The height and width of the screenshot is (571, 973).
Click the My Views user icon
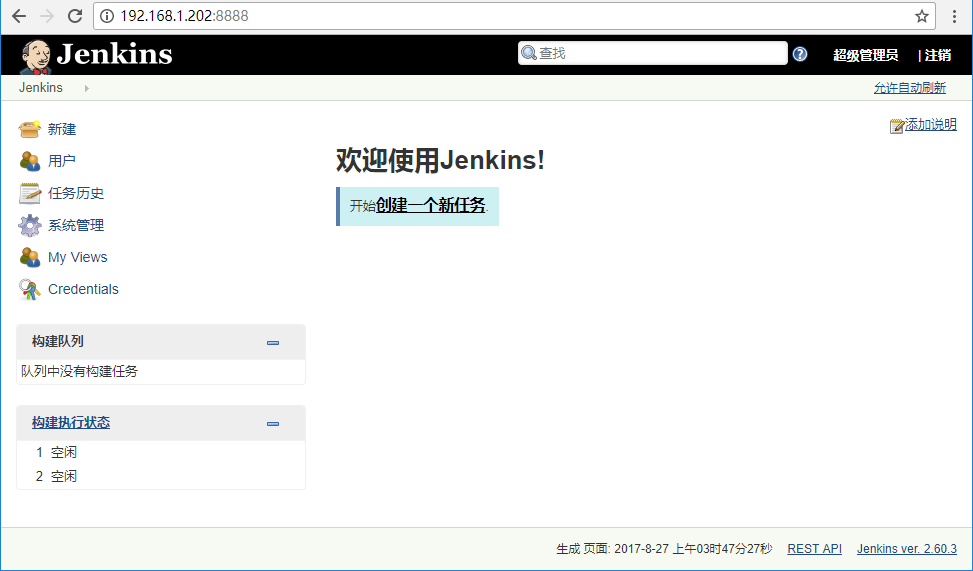29,257
